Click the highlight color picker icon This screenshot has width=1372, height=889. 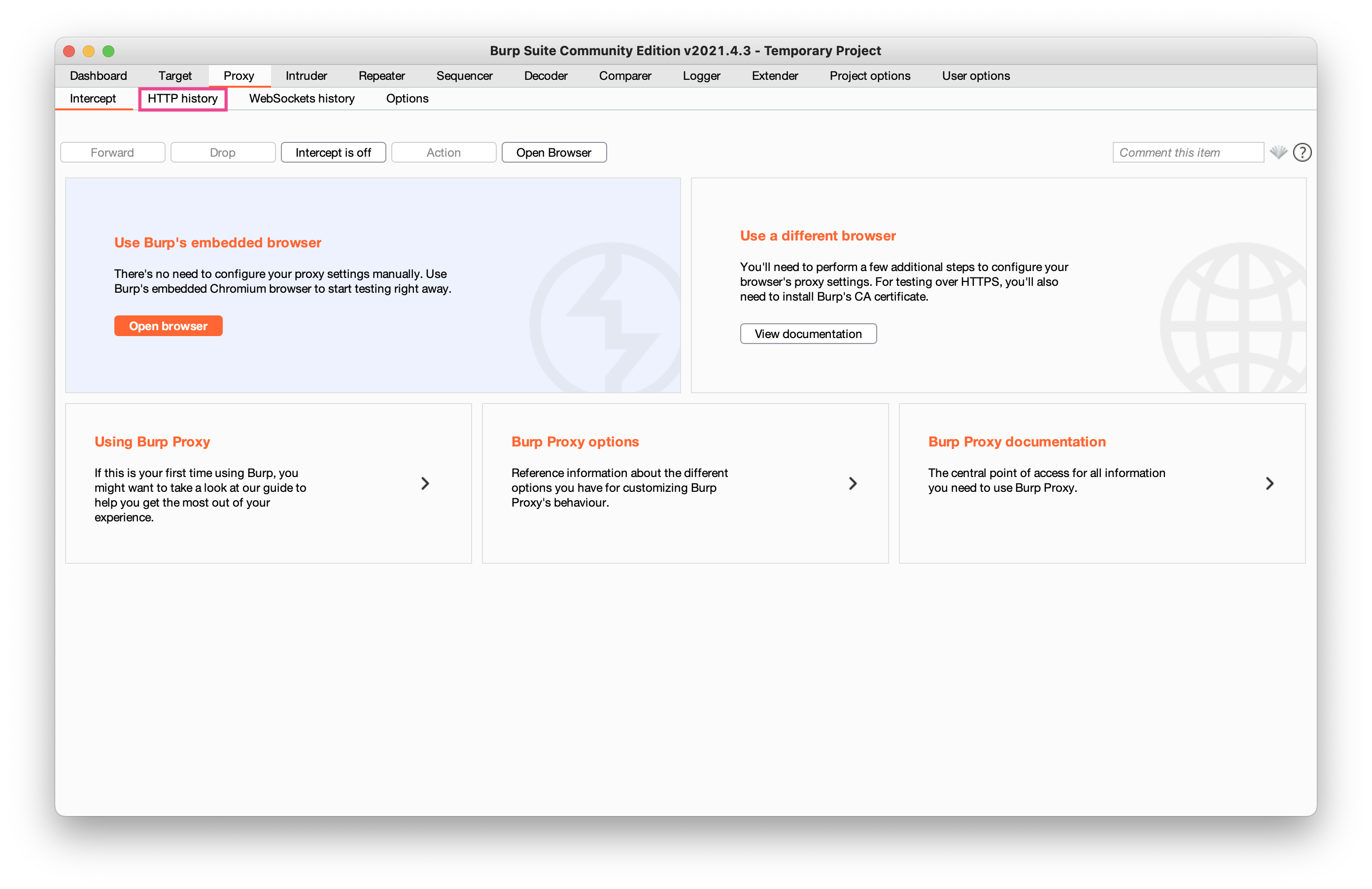click(1278, 152)
